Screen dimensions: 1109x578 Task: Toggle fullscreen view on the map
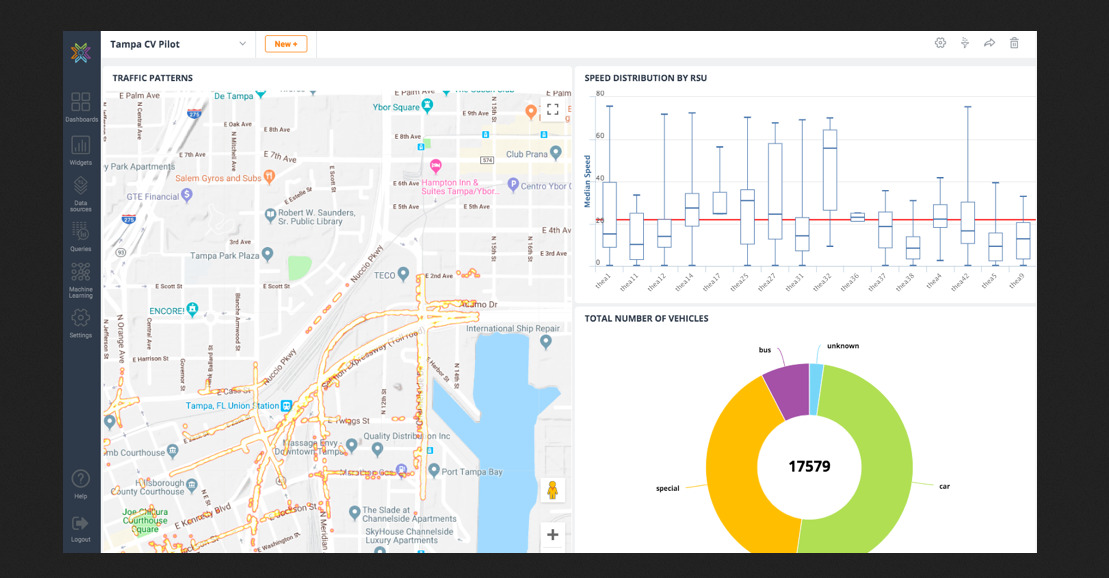(x=552, y=109)
